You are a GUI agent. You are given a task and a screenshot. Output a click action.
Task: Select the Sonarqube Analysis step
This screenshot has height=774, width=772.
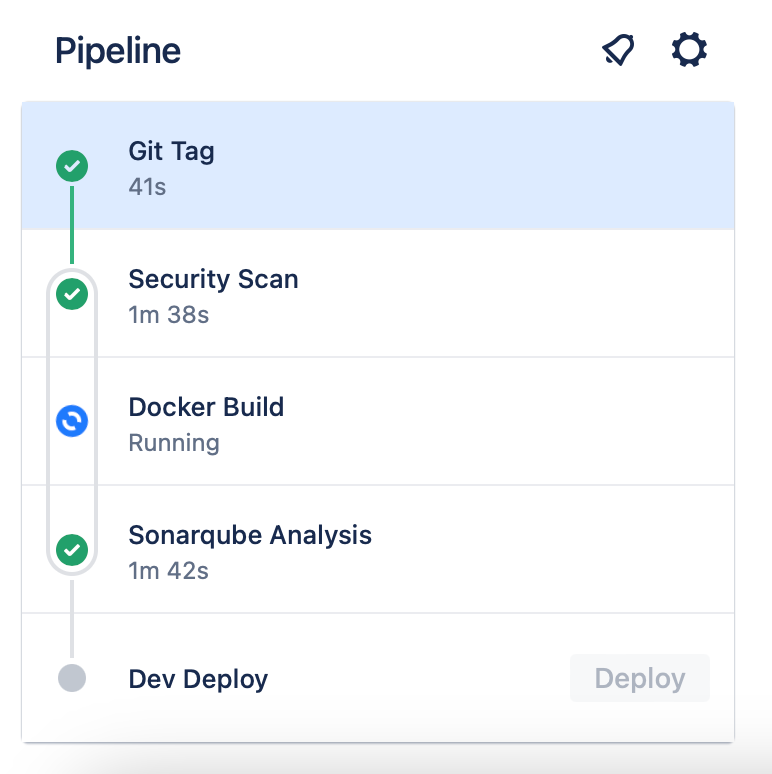378,549
